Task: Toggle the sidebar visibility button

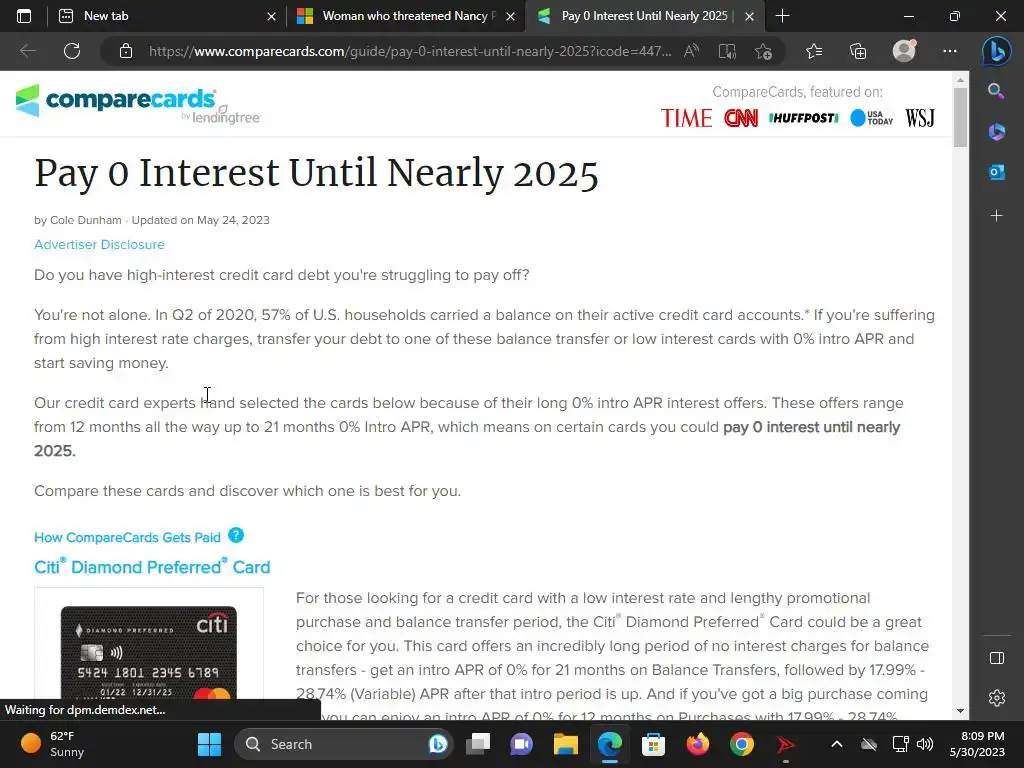Action: [997, 658]
